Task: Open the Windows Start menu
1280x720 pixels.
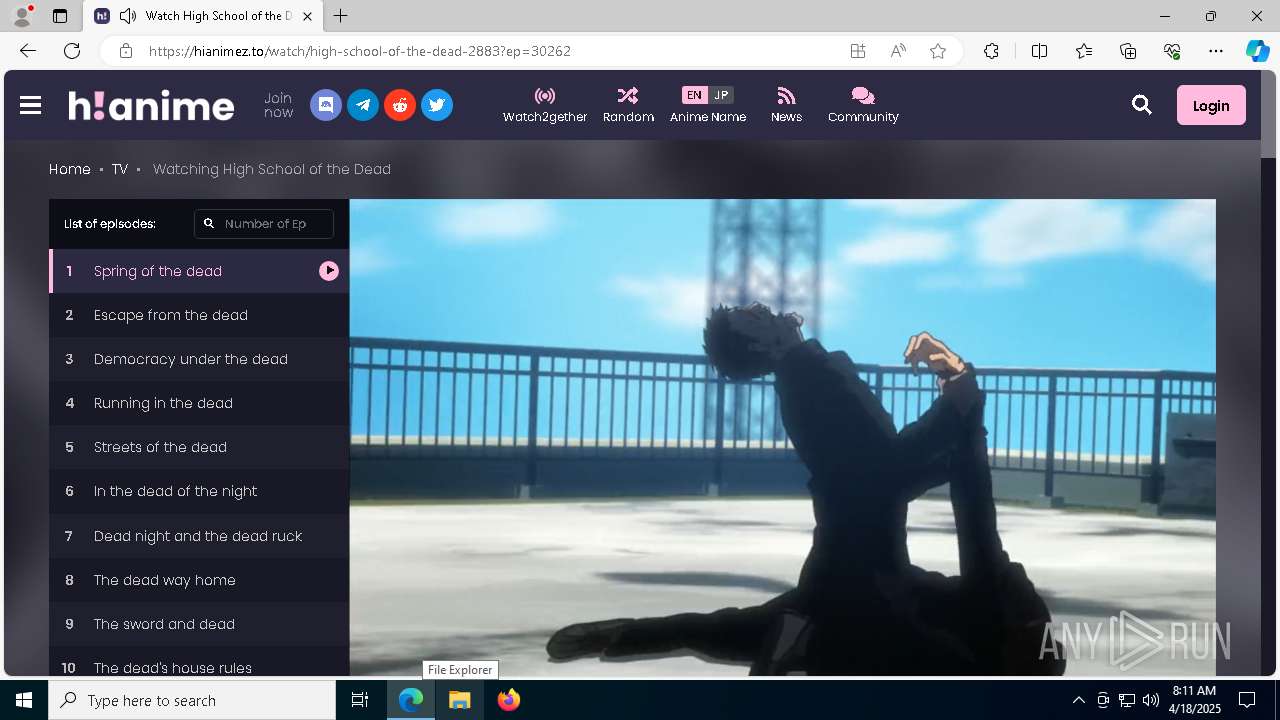Action: (24, 700)
